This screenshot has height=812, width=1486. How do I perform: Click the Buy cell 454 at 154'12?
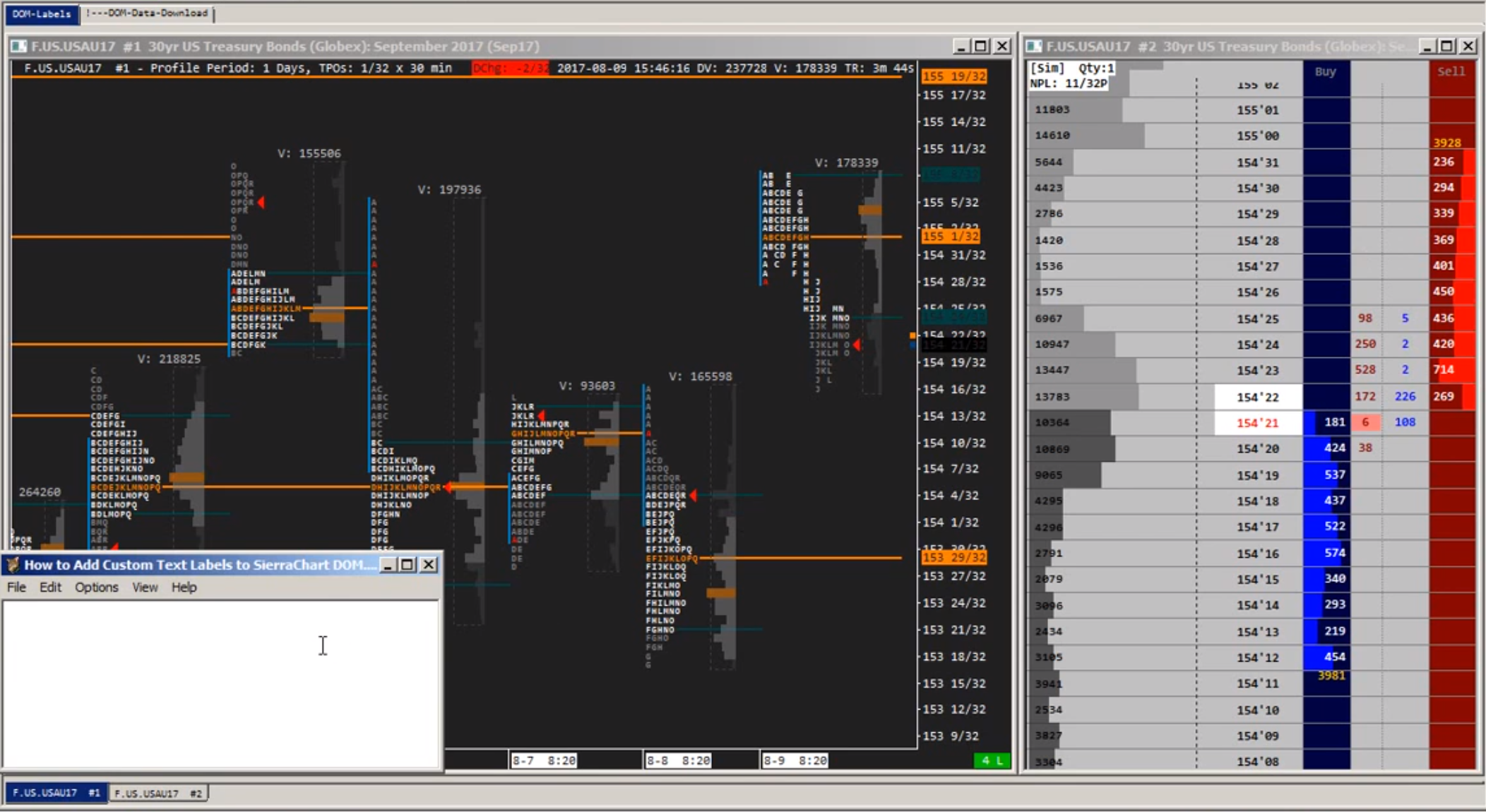(x=1327, y=657)
